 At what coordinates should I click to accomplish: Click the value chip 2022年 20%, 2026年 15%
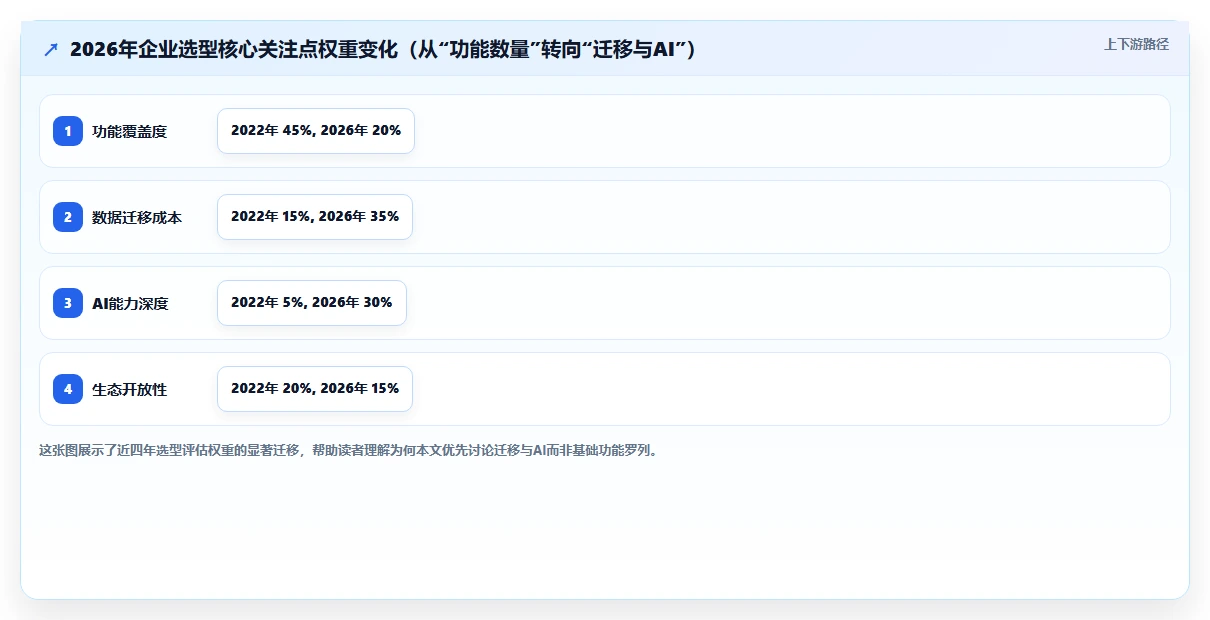tap(315, 389)
